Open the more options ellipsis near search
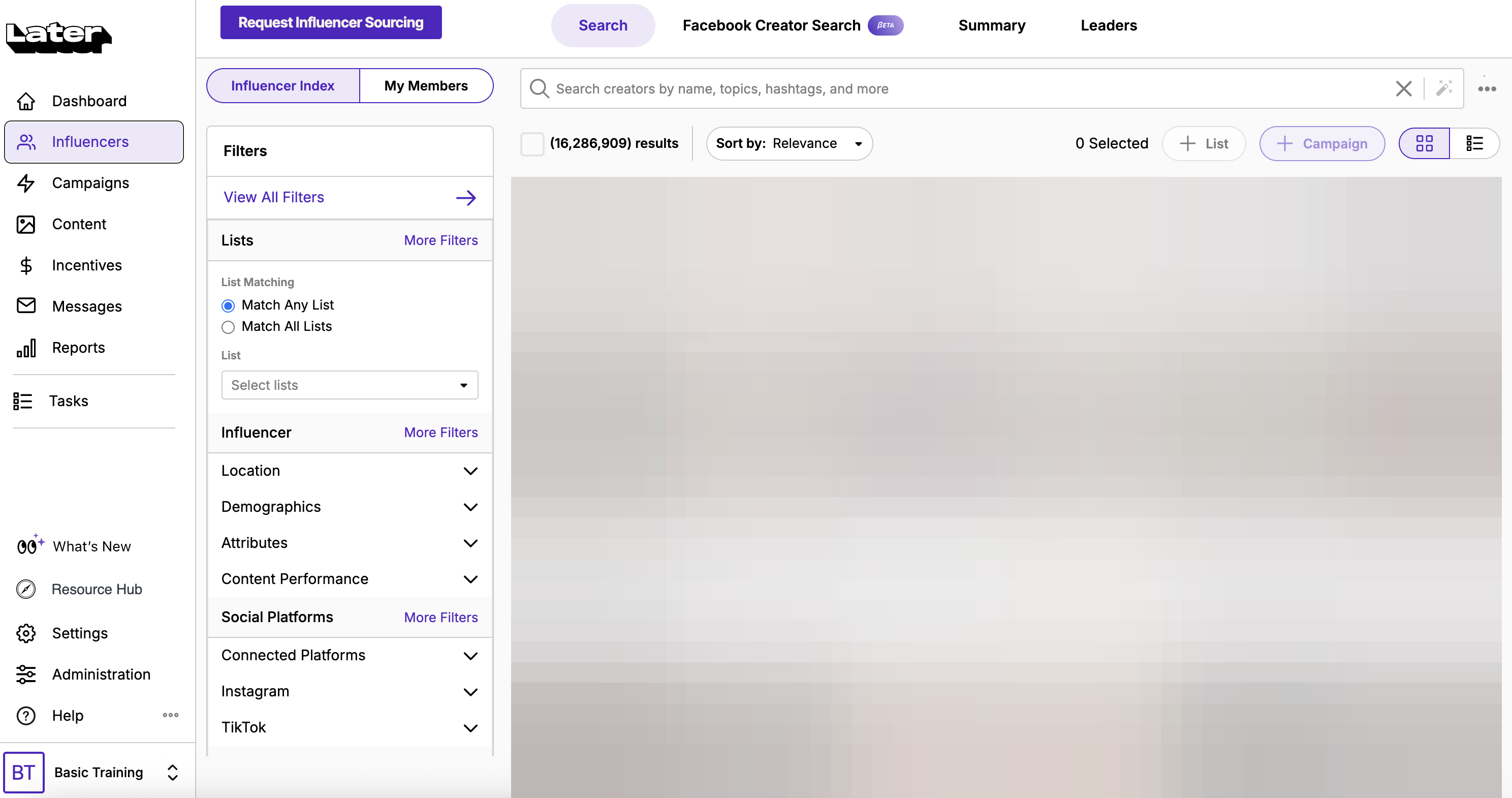1512x798 pixels. click(1487, 88)
